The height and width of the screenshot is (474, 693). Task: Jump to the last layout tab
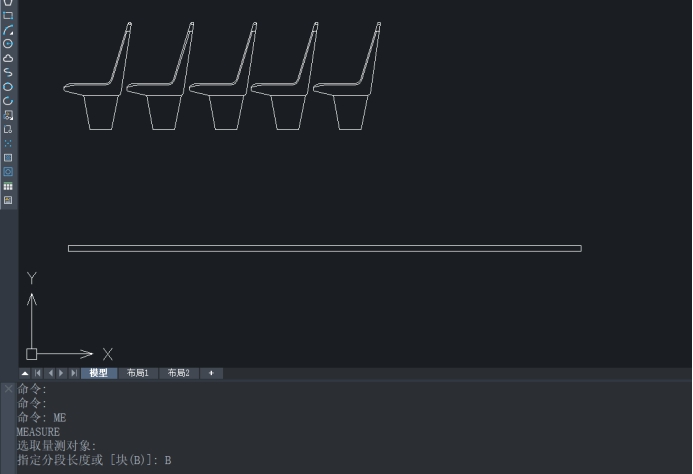73,373
